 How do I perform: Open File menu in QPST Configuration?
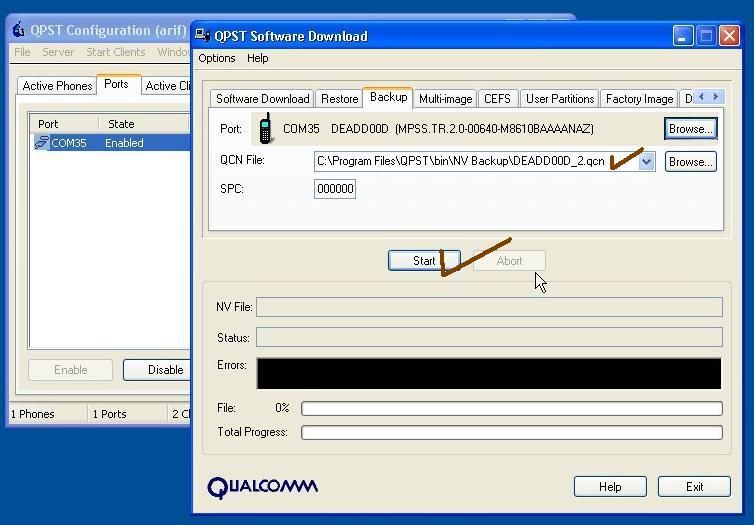tap(22, 52)
